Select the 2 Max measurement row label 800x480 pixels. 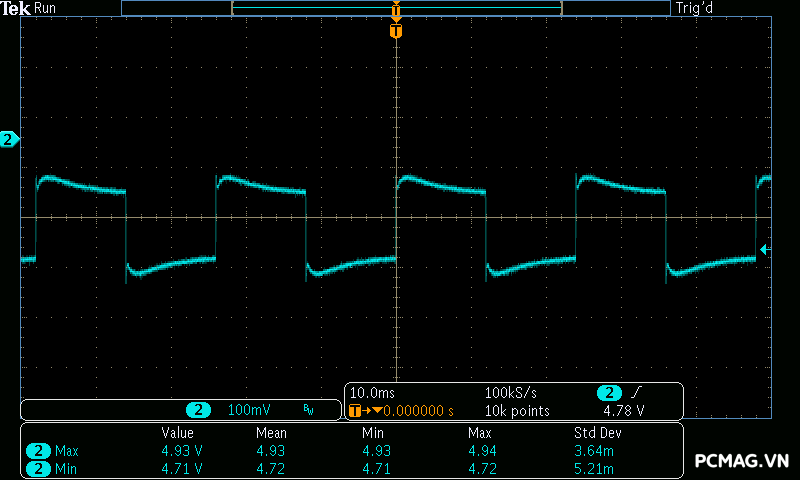55,451
